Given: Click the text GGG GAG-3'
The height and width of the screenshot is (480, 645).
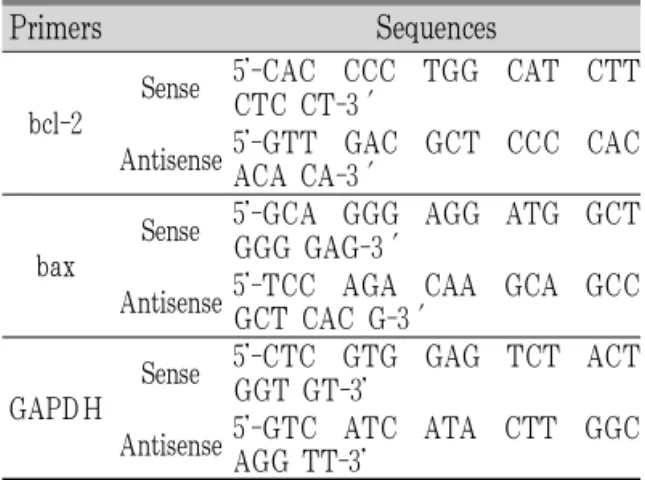Looking at the screenshot, I should pos(316,248).
